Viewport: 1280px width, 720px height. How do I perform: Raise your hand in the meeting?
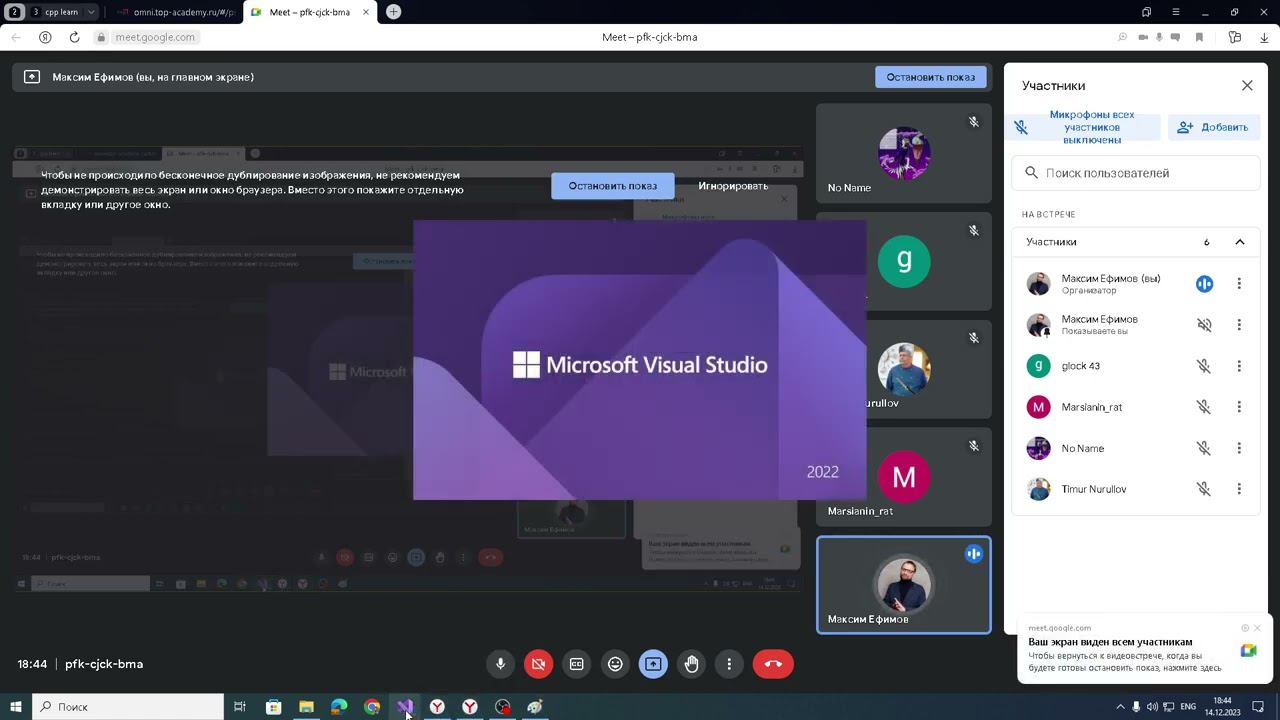[x=691, y=664]
